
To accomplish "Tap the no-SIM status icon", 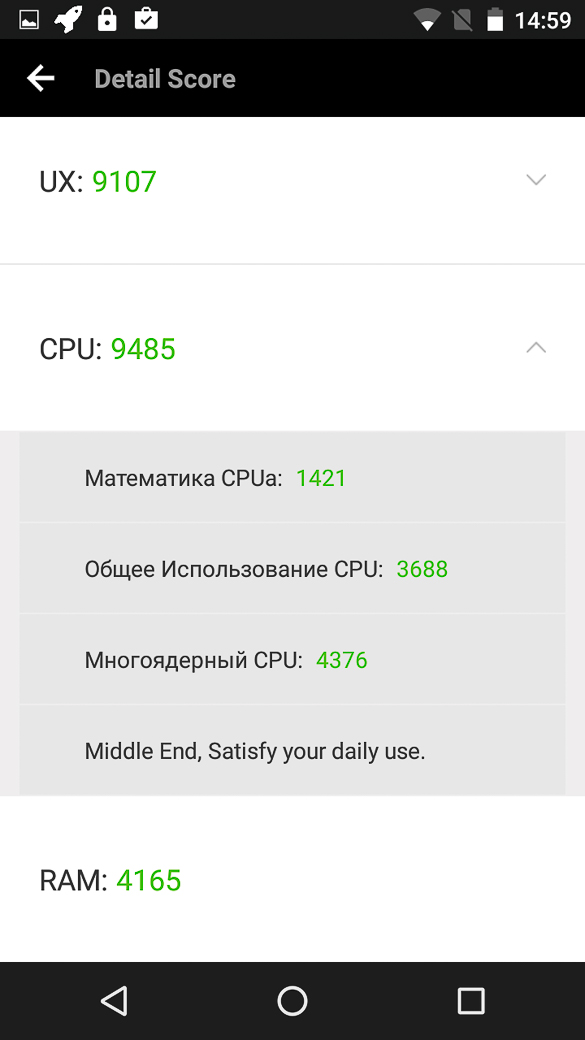I will click(x=462, y=20).
